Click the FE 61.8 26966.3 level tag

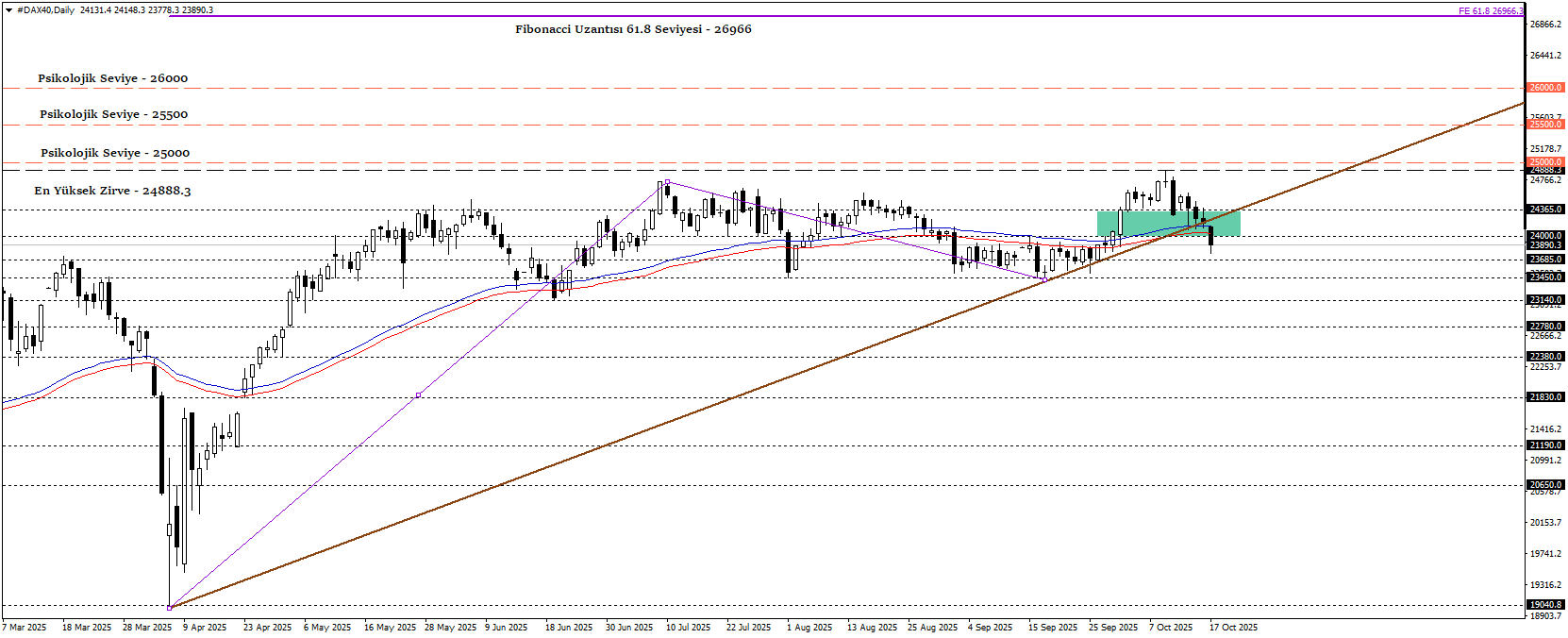coord(1490,11)
